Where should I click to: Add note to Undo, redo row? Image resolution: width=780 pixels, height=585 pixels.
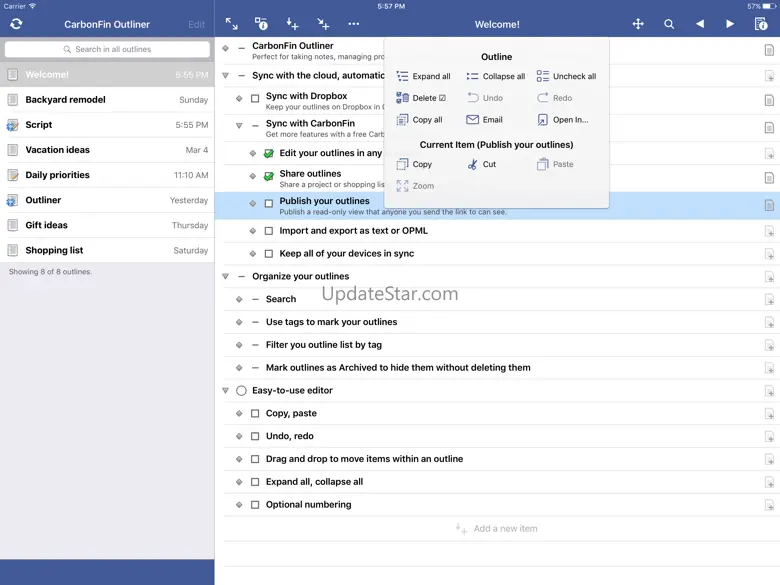click(769, 437)
